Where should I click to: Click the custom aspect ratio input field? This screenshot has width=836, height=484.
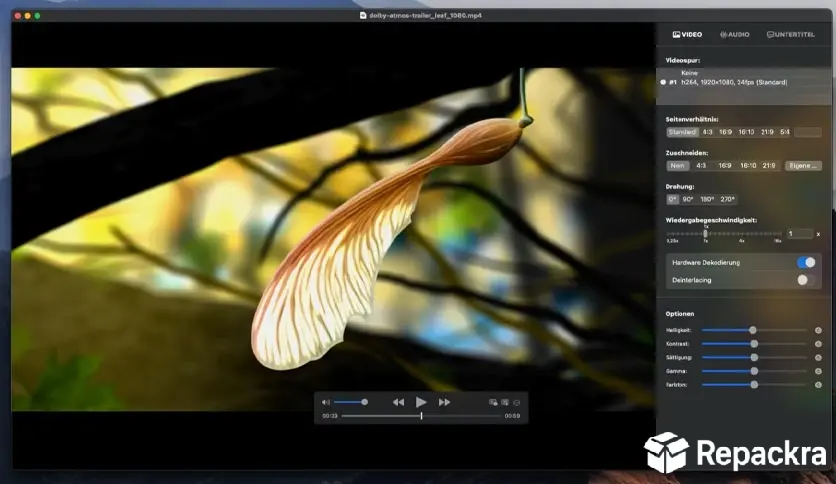808,132
